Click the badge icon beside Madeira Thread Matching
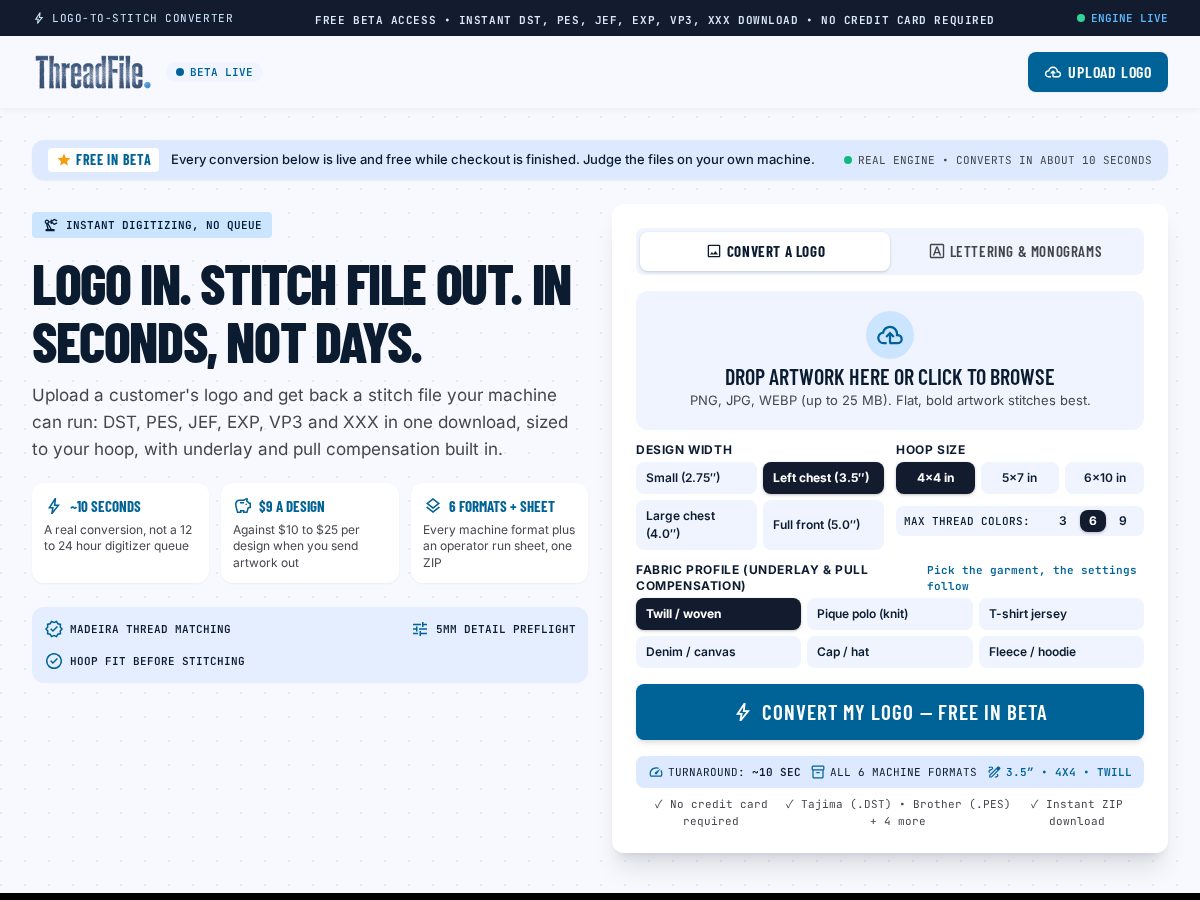1200x900 pixels. click(54, 629)
